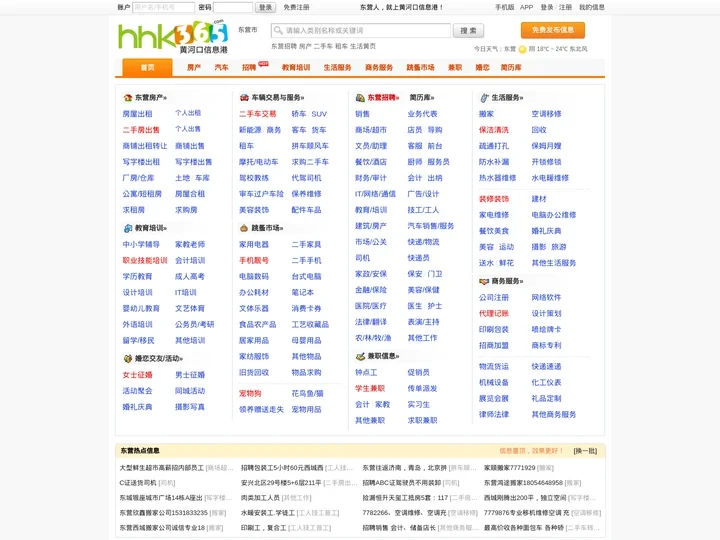Open the 二手房出售 category link
The width and height of the screenshot is (720, 540).
pyautogui.click(x=141, y=130)
